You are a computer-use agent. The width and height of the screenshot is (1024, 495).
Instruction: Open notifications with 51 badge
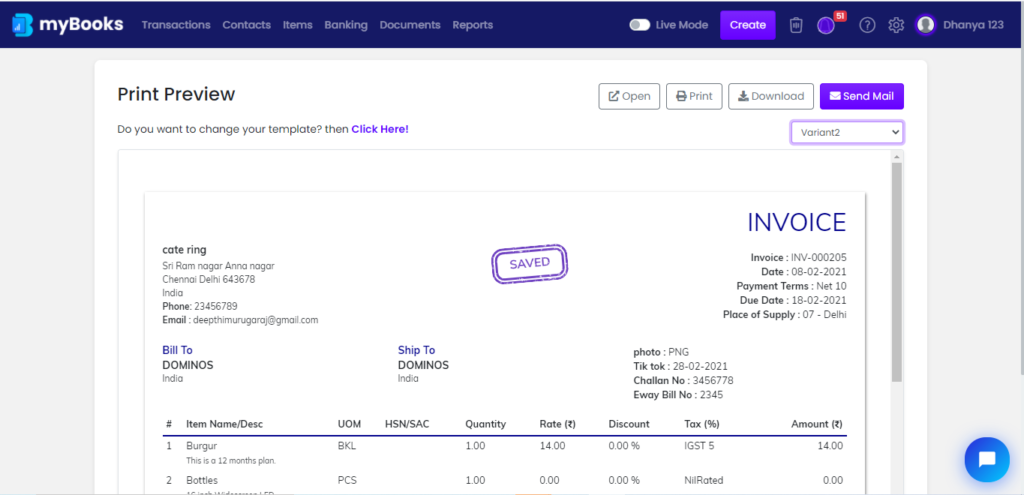click(x=827, y=25)
